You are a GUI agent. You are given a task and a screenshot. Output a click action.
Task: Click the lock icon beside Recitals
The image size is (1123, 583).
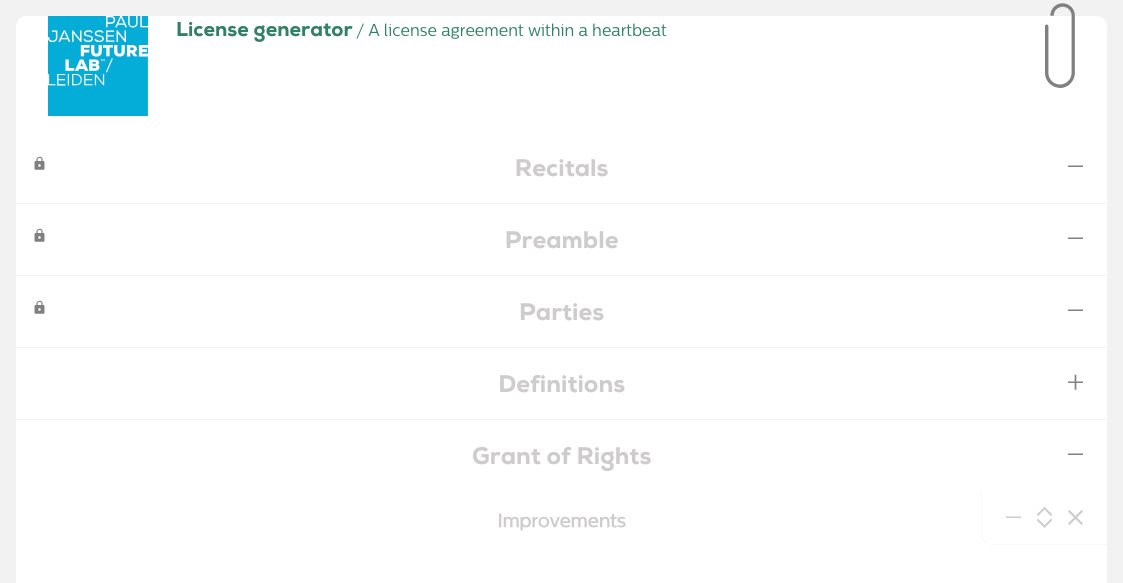tap(39, 164)
